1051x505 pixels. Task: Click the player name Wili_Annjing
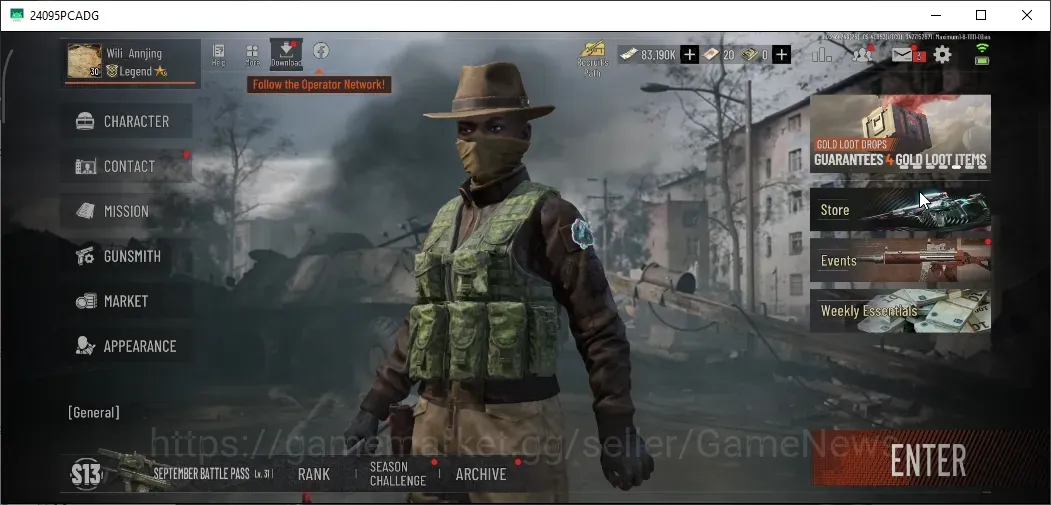[x=134, y=53]
